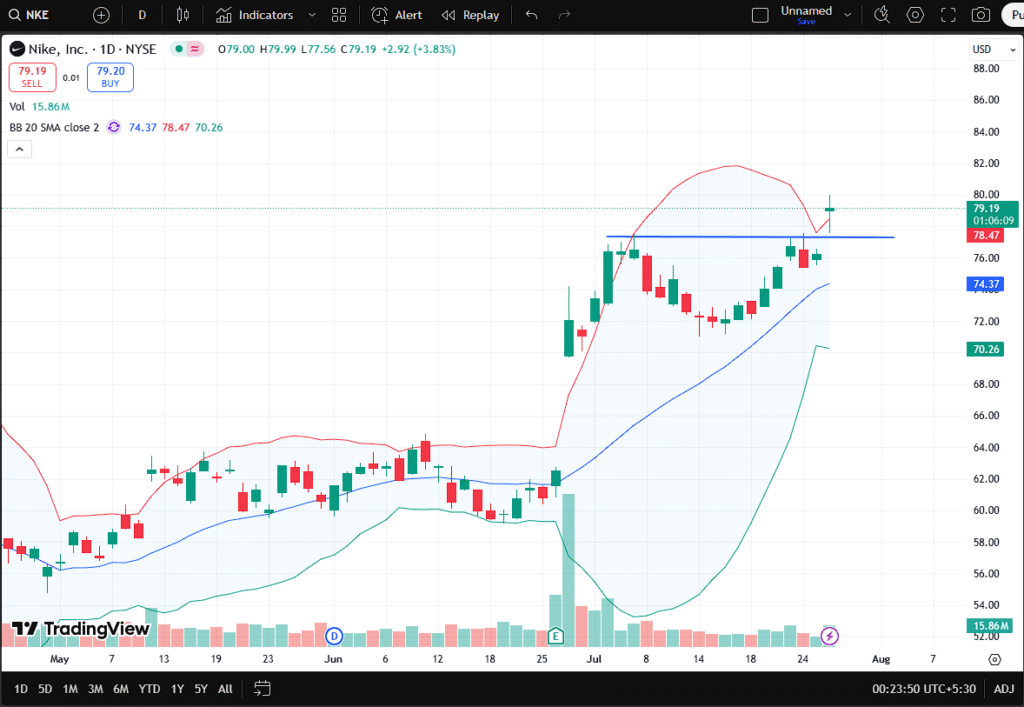This screenshot has height=707, width=1024.
Task: Open the quick search icon
Action: pos(882,15)
